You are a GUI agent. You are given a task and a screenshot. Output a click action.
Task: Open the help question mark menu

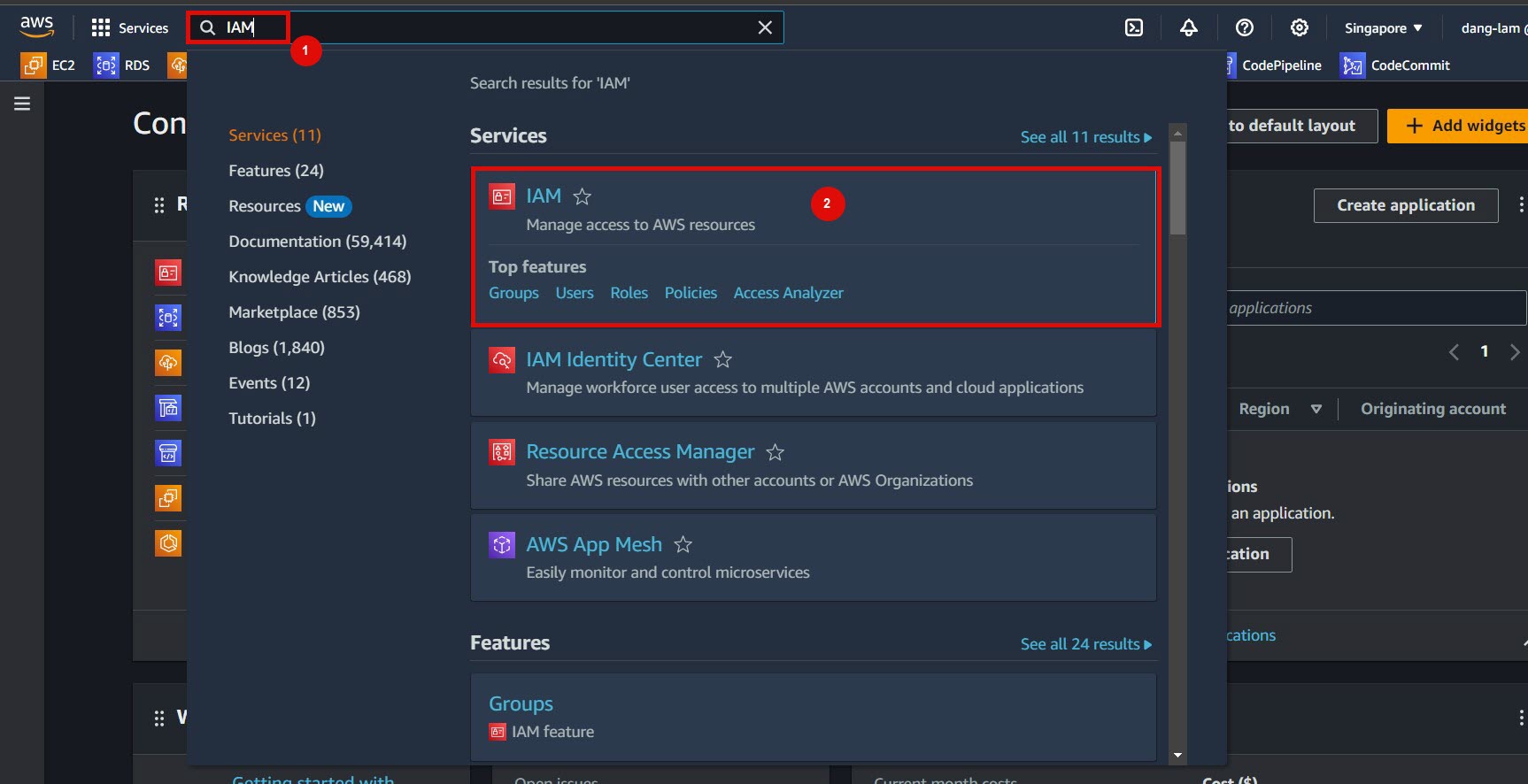[1245, 28]
